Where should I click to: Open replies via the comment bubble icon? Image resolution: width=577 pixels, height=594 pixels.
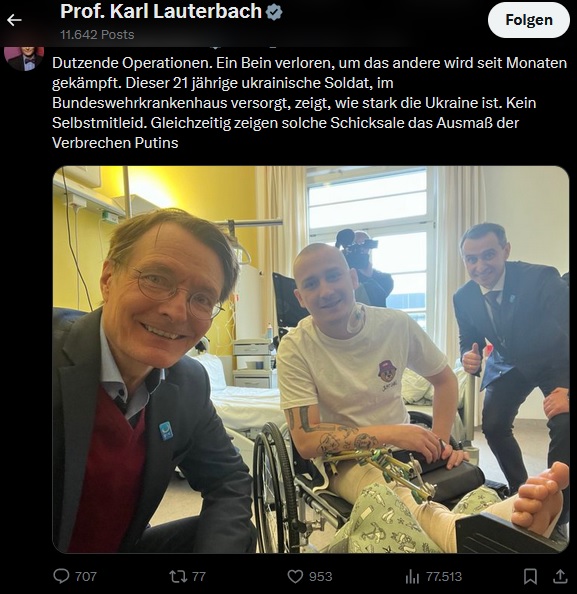tap(61, 576)
